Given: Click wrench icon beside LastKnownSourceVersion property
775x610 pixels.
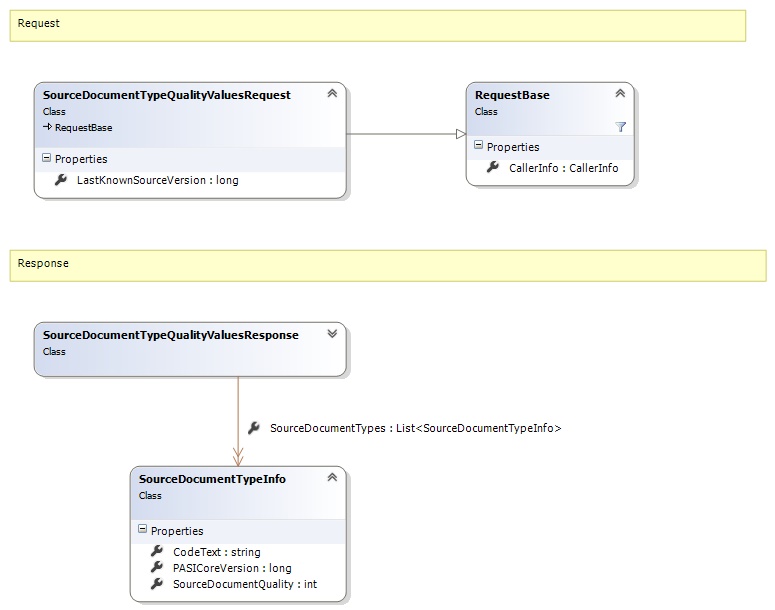Looking at the screenshot, I should (x=61, y=180).
